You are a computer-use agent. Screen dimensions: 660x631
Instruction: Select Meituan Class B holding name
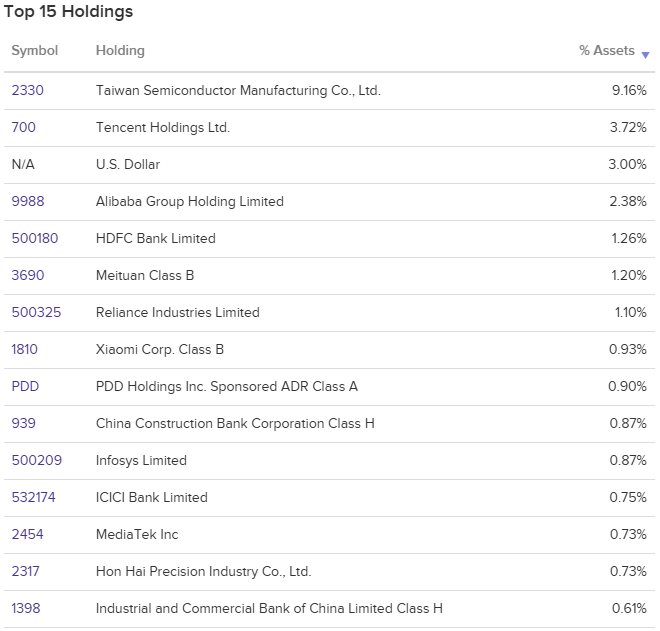pyautogui.click(x=145, y=275)
